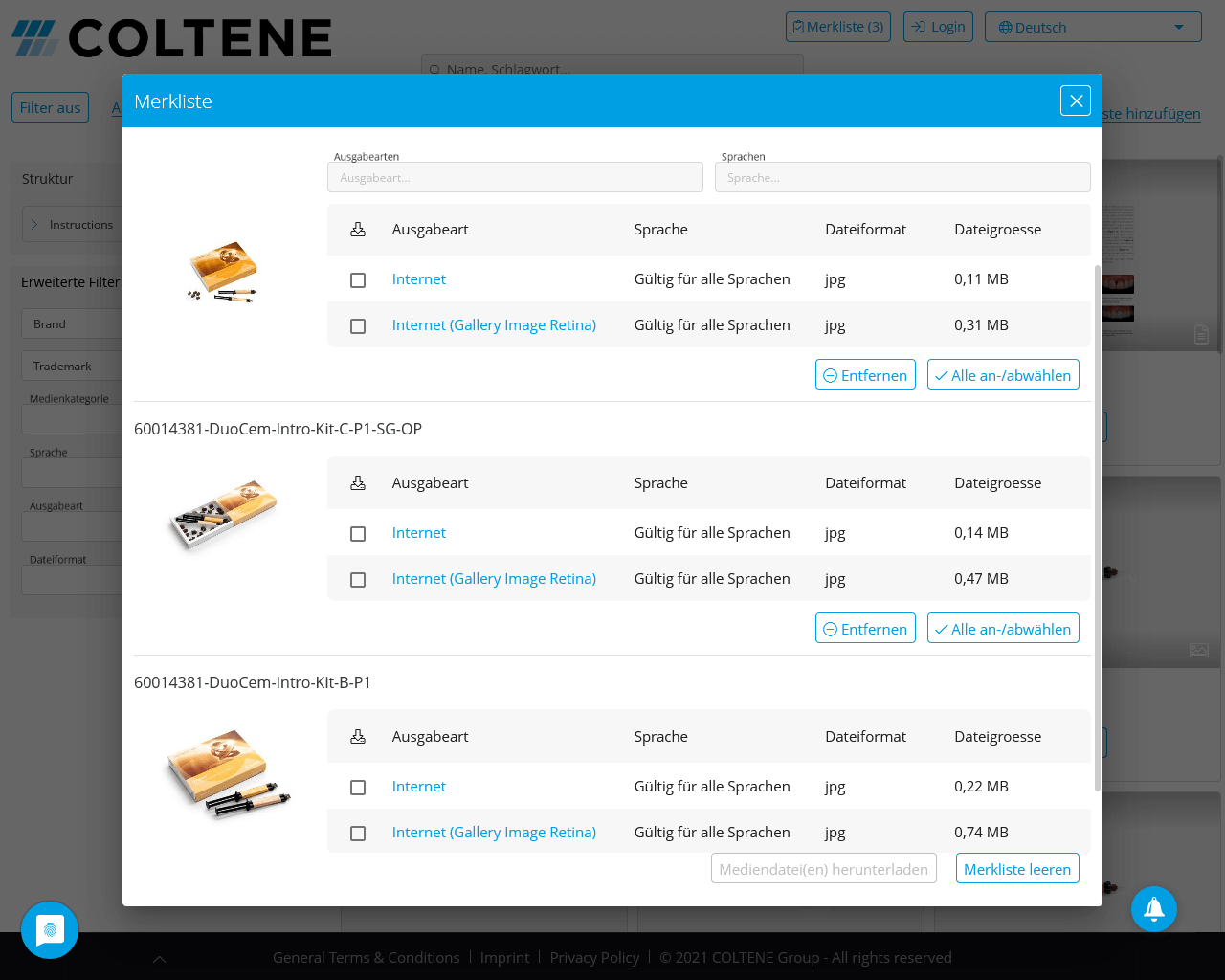Open the fingerprint privacy widget

click(50, 930)
